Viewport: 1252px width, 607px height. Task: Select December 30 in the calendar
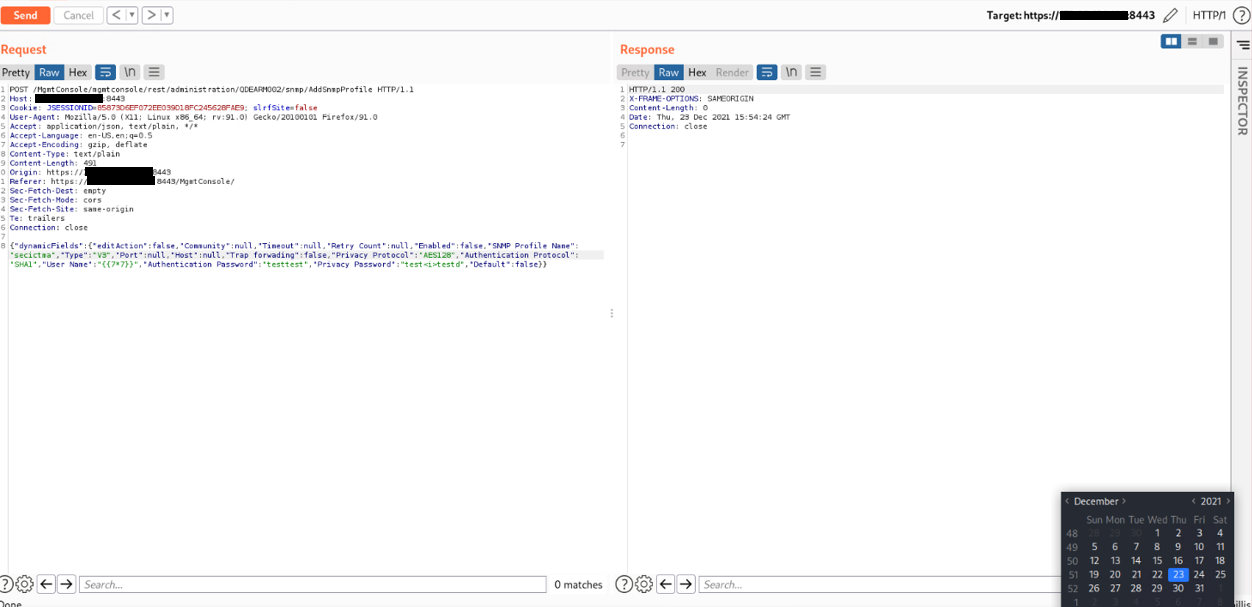pyautogui.click(x=1178, y=588)
